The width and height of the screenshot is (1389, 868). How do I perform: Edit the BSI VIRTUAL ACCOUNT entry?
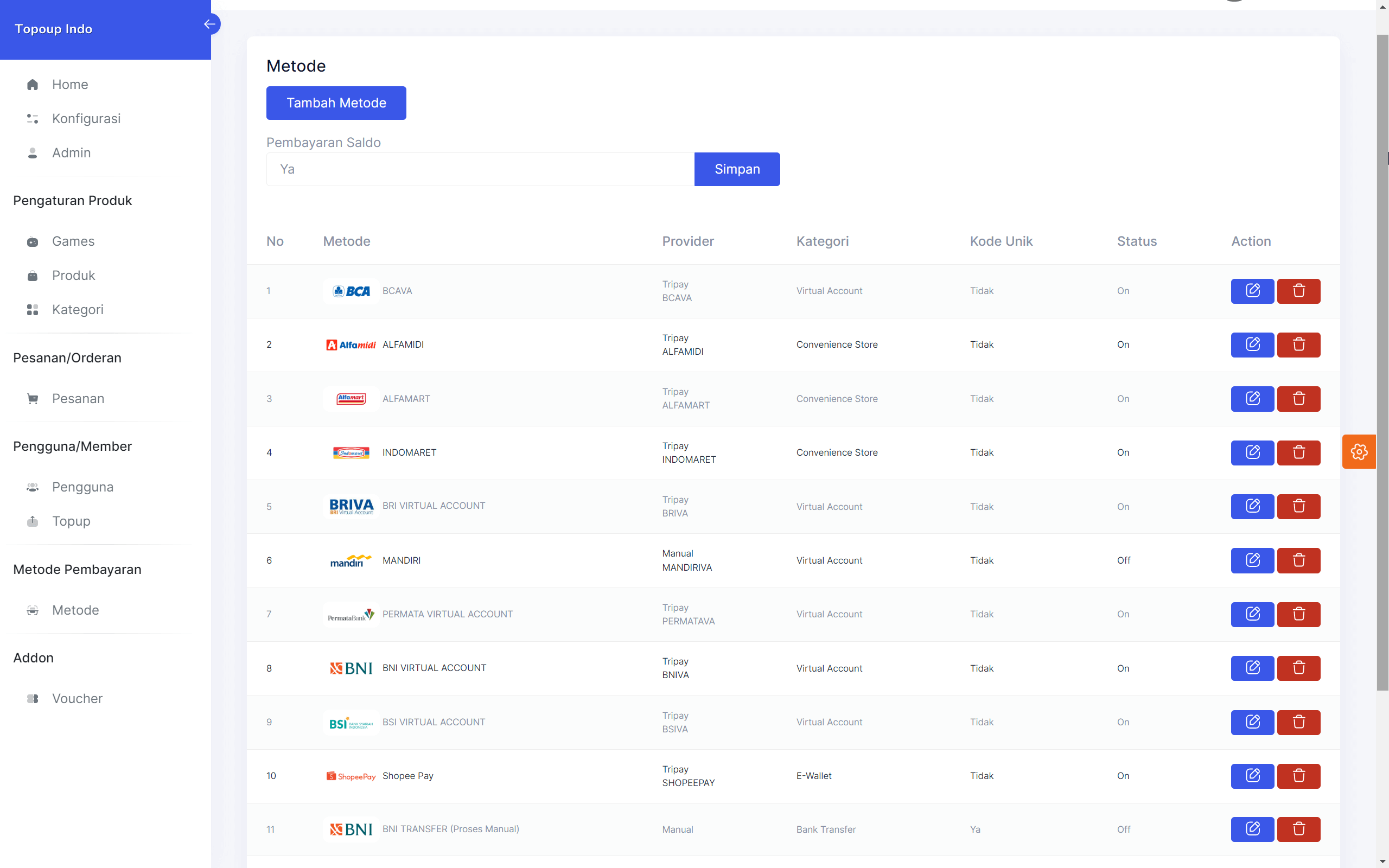[x=1252, y=722]
